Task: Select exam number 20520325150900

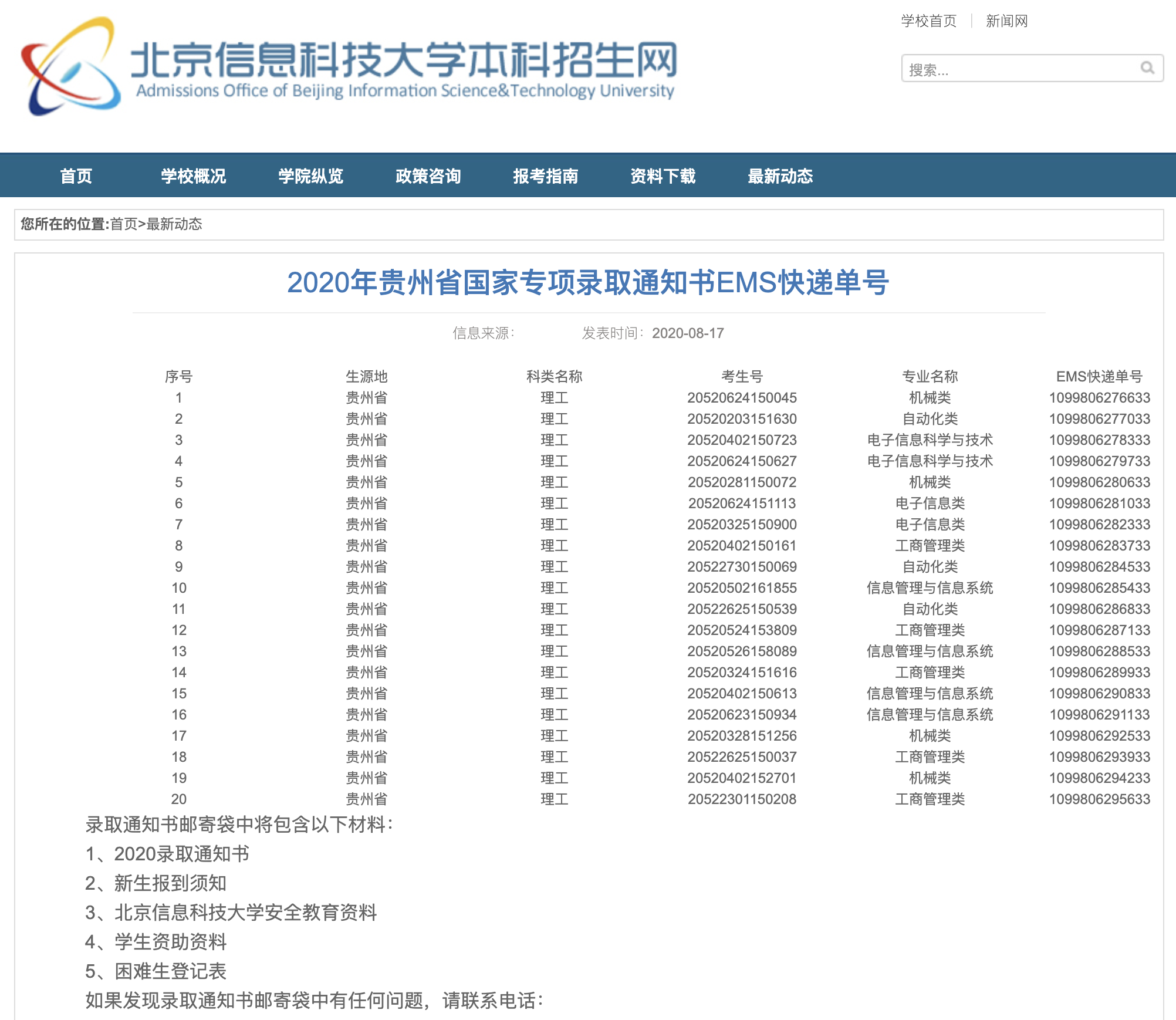Action: pos(742,524)
